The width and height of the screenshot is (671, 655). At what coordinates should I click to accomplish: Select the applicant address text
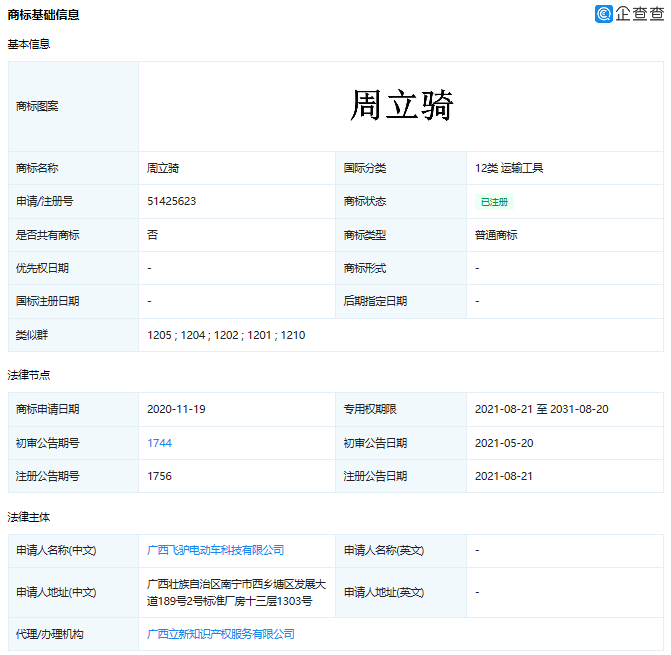point(229,592)
